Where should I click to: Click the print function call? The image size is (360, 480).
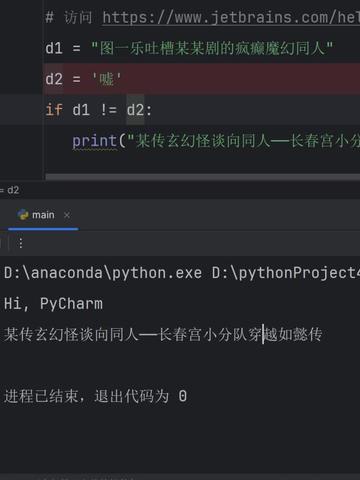95,141
